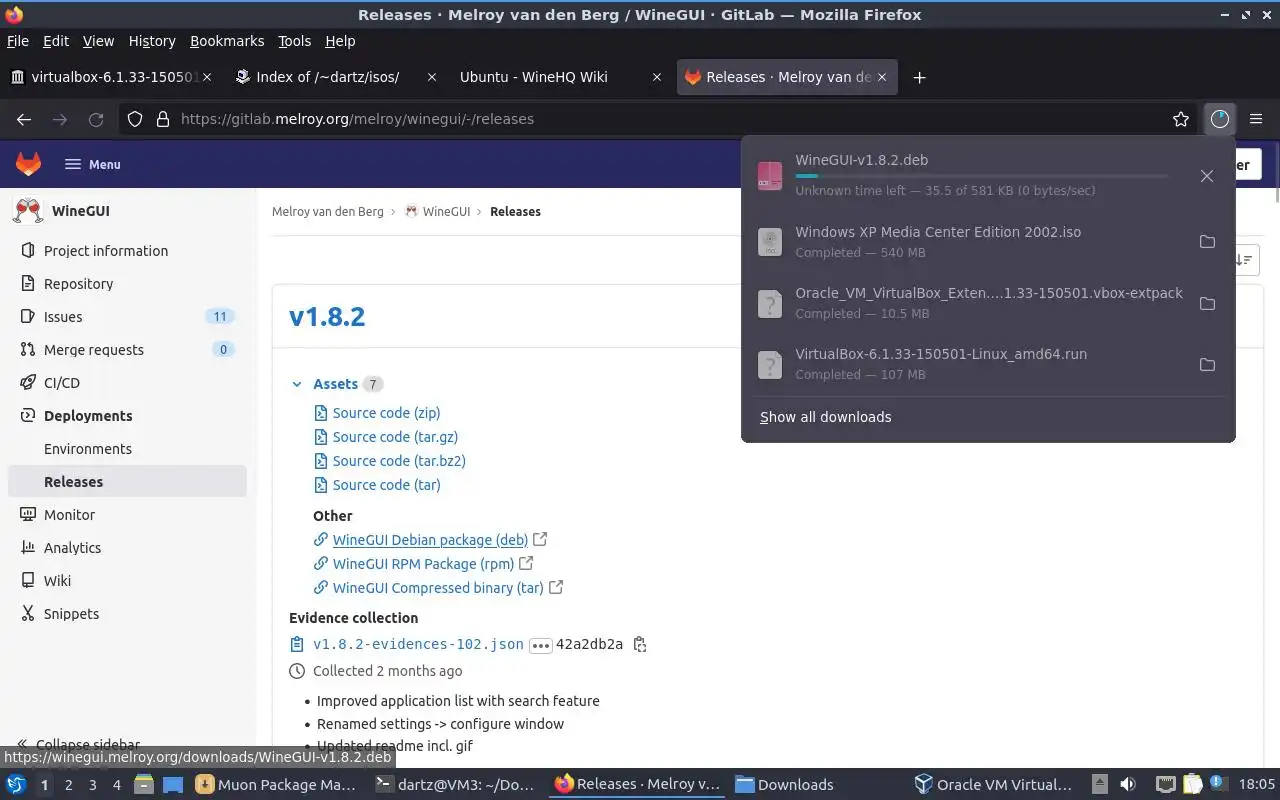
Task: Open CI/CD in sidebar
Action: [127, 383]
